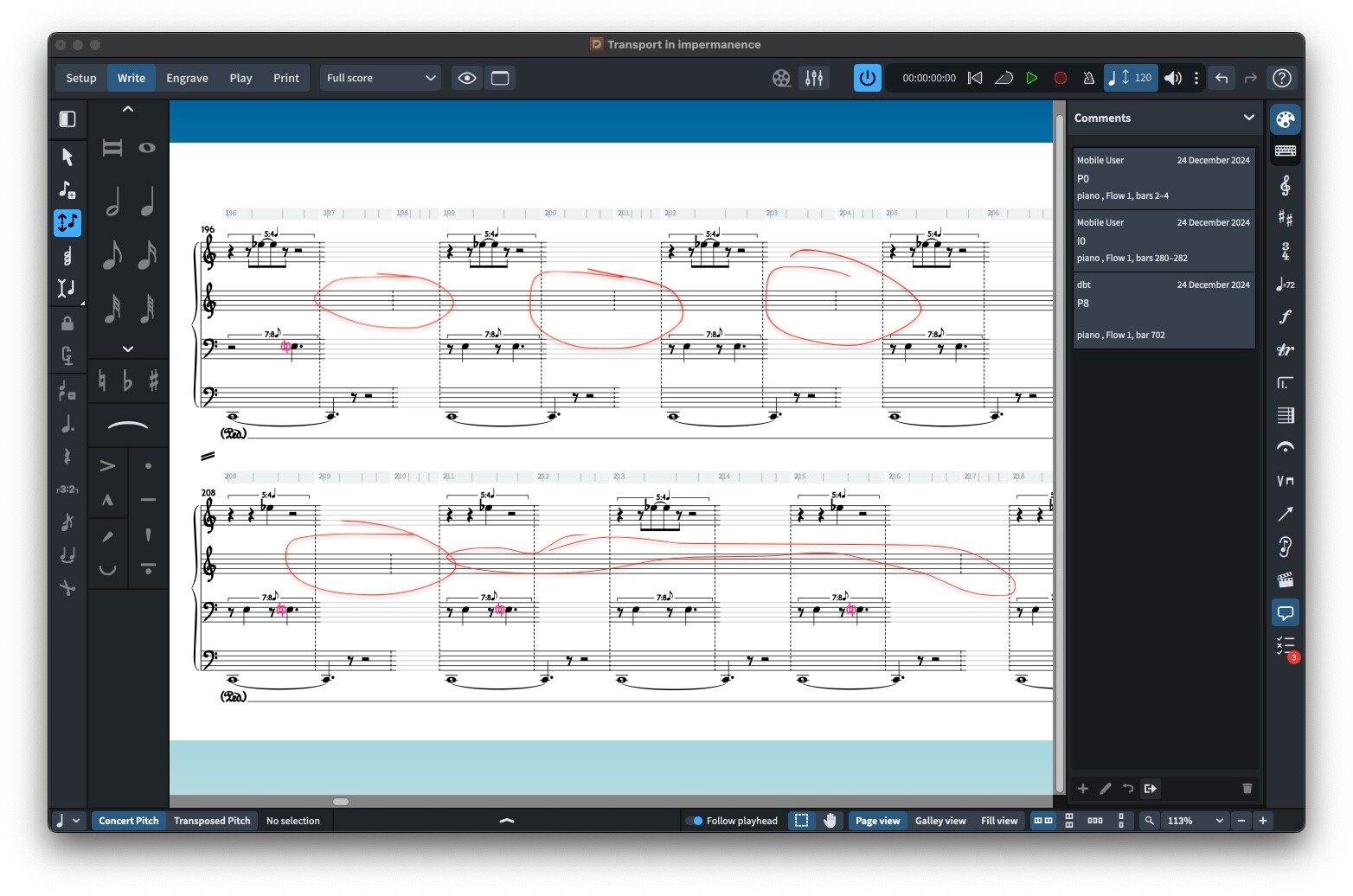Select the quarter note duration
1353x896 pixels.
click(x=147, y=202)
